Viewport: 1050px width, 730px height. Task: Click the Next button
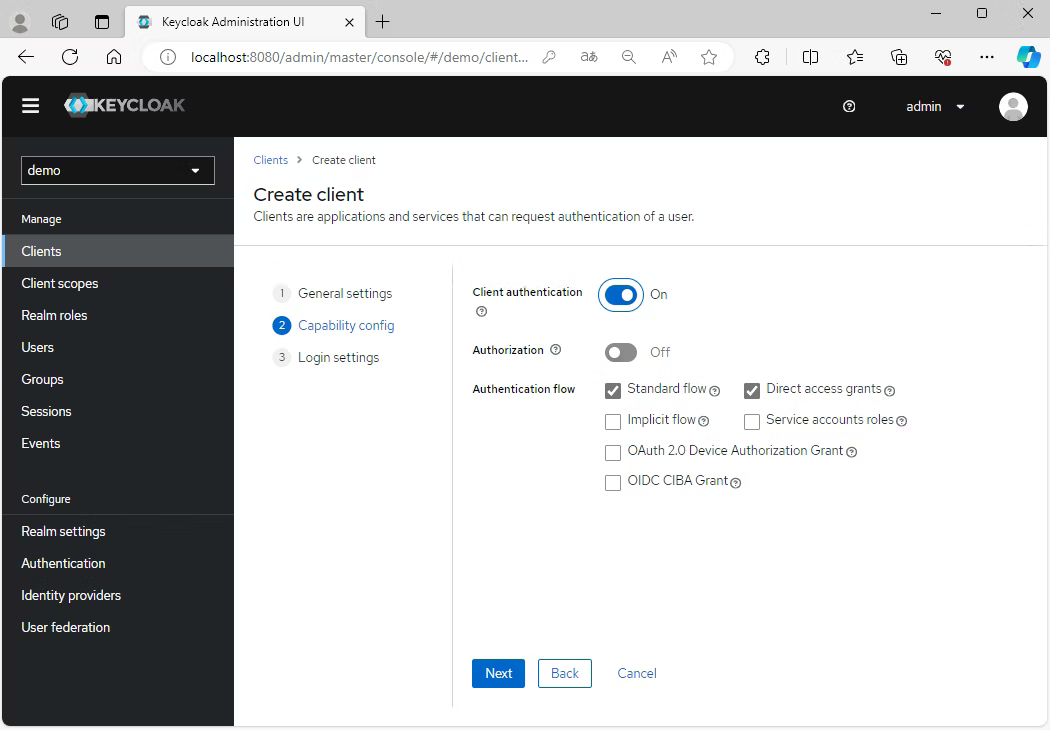(x=498, y=673)
